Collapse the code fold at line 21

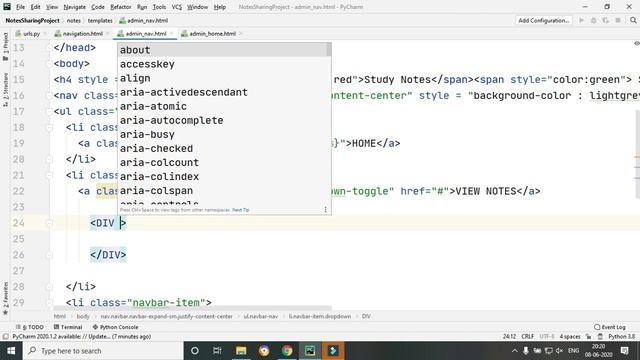pos(49,176)
